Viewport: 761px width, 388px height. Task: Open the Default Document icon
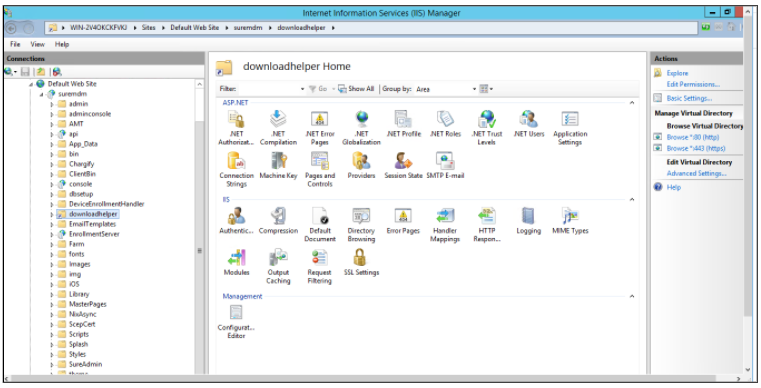coord(319,225)
